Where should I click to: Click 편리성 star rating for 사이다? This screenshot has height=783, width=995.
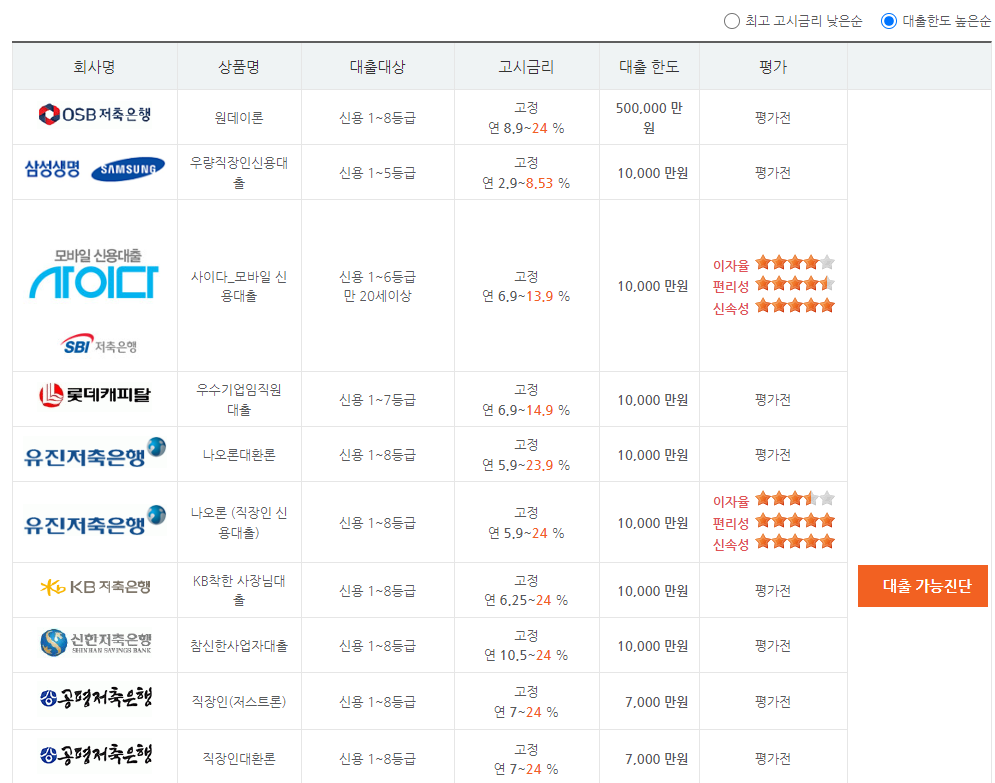tap(795, 284)
